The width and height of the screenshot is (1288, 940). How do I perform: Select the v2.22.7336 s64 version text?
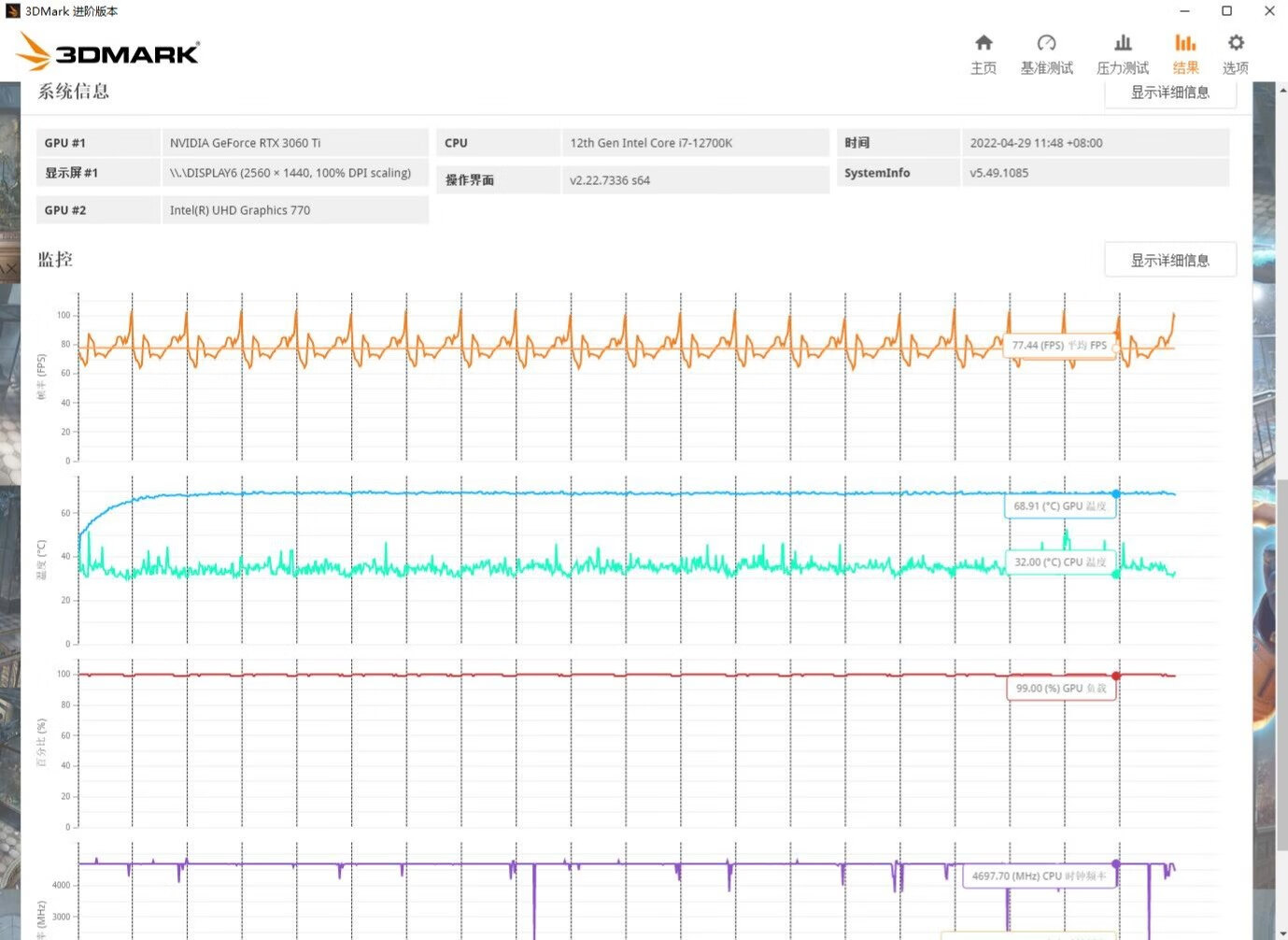610,180
